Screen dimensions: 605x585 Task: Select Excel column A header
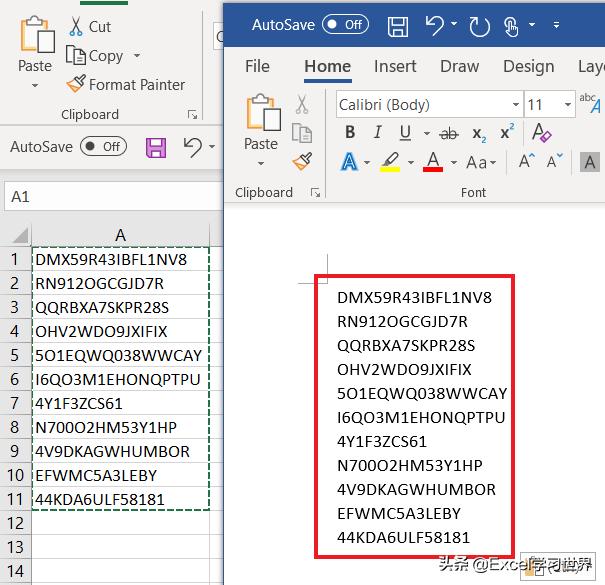[x=120, y=235]
